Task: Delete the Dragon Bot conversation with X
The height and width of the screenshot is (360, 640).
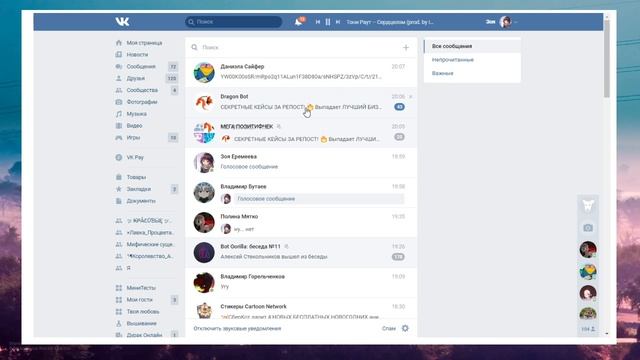Action: point(411,97)
